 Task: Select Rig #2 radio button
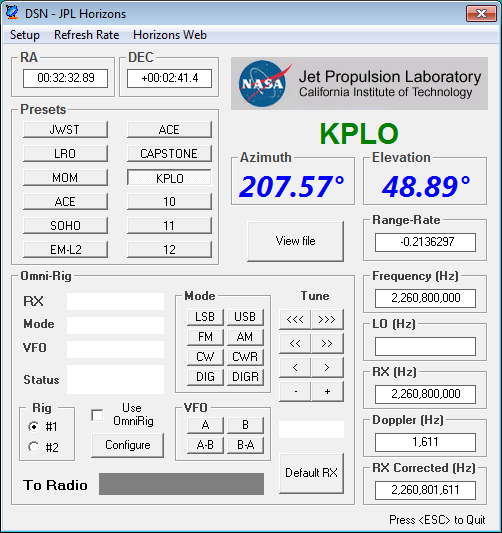coord(34,447)
